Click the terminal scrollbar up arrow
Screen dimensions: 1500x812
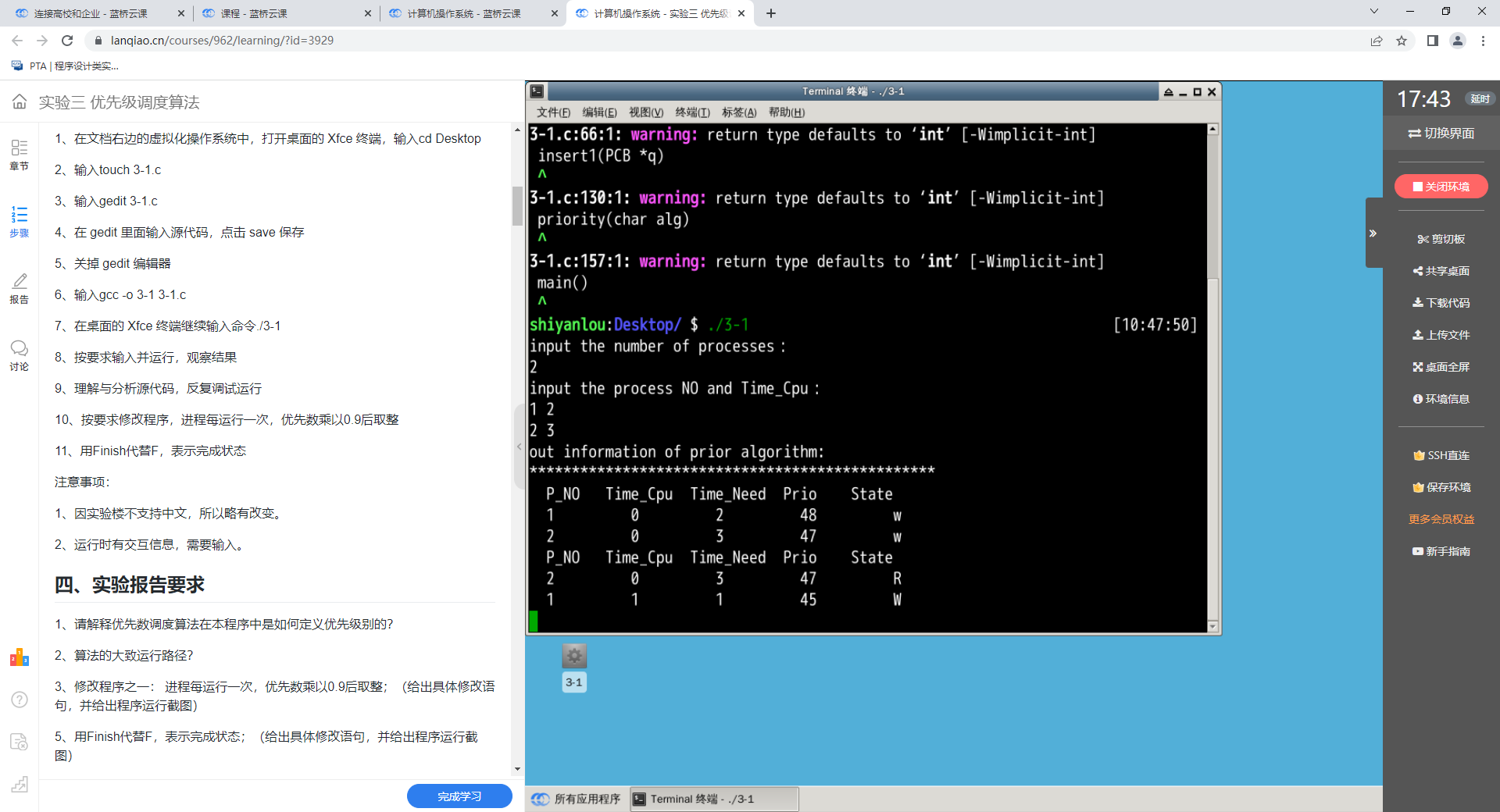tap(1212, 130)
